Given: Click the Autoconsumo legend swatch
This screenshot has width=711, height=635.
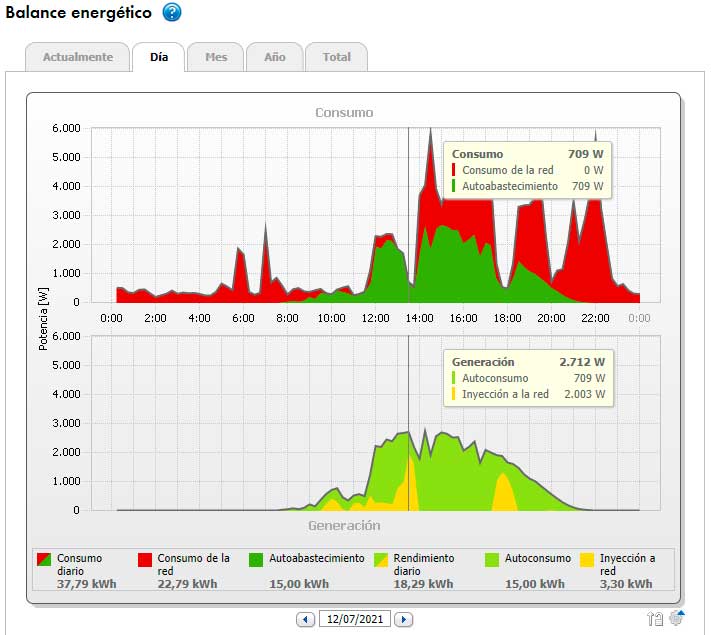Looking at the screenshot, I should pos(492,559).
